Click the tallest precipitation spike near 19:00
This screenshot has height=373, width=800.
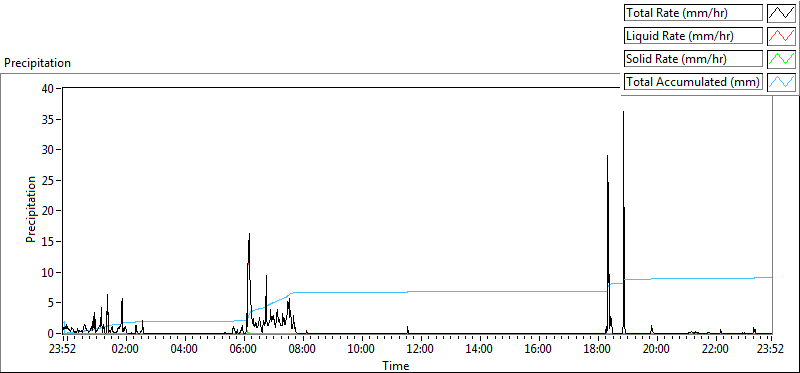point(623,112)
